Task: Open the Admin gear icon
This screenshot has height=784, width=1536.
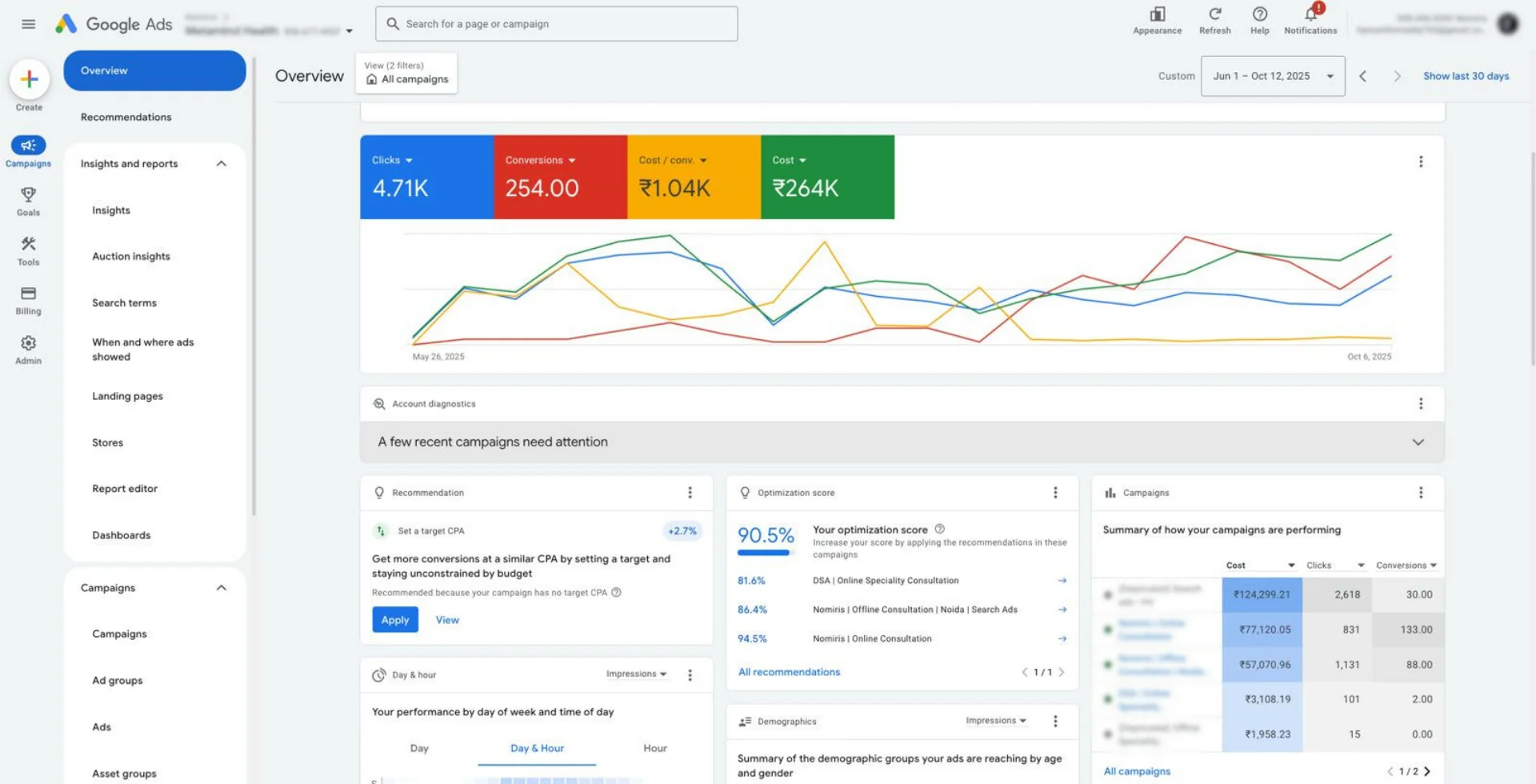Action: pyautogui.click(x=28, y=343)
